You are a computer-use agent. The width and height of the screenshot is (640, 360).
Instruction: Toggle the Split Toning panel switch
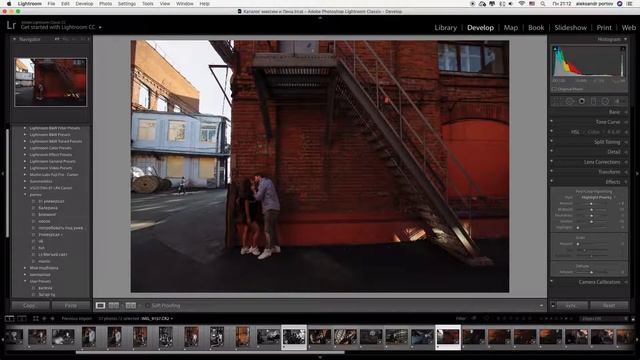point(551,142)
